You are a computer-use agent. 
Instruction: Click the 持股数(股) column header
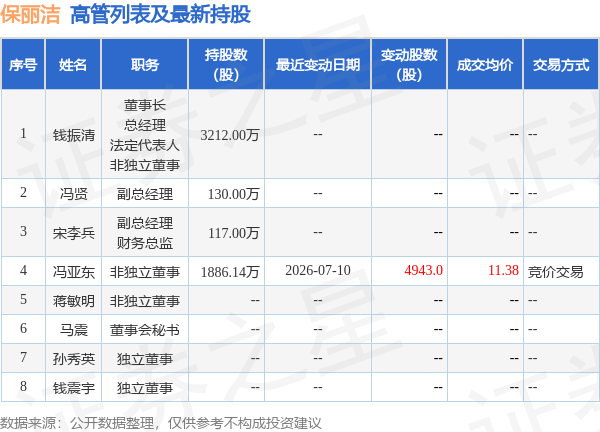click(226, 64)
